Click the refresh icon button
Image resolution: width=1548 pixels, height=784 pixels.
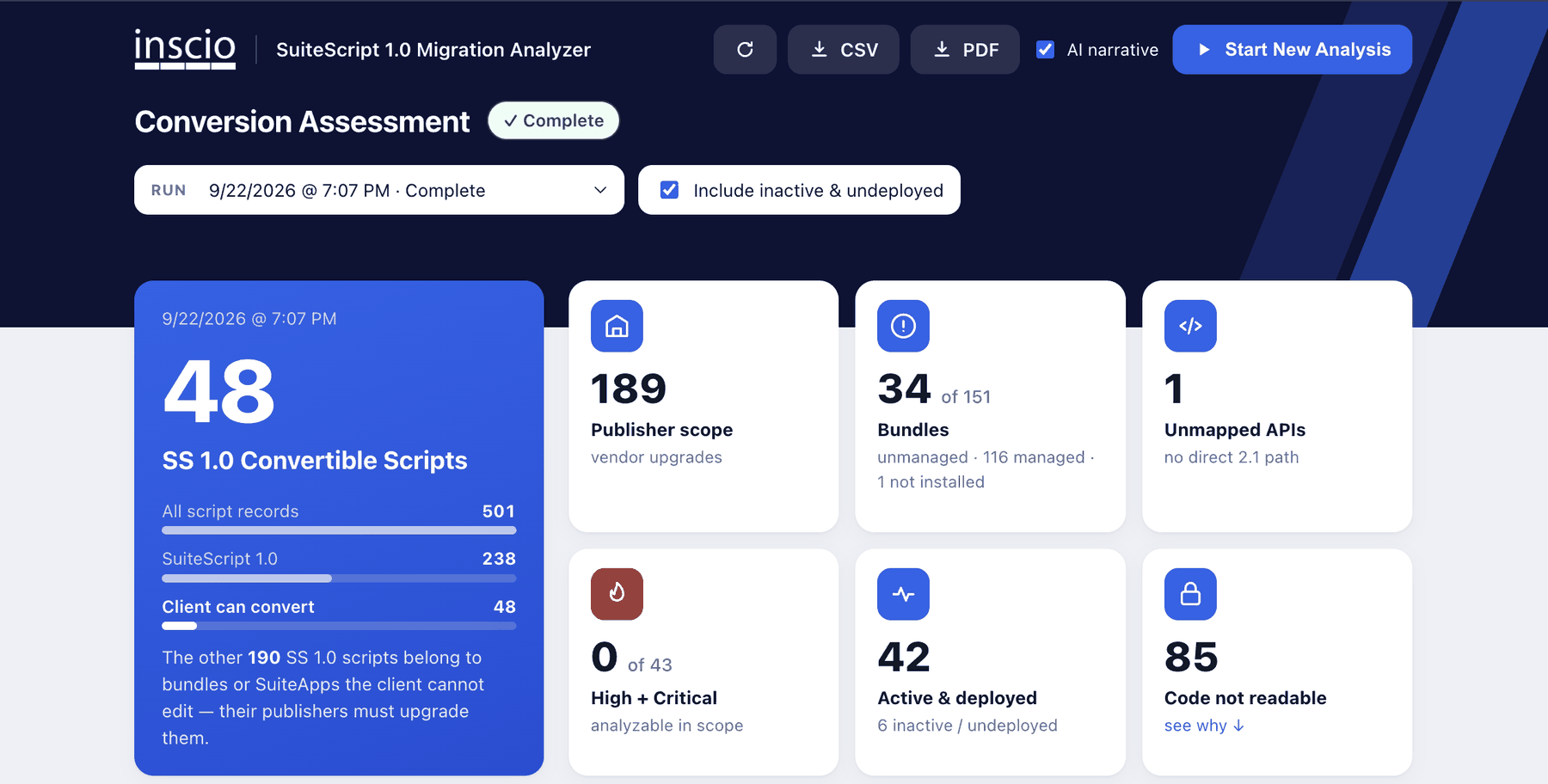745,50
